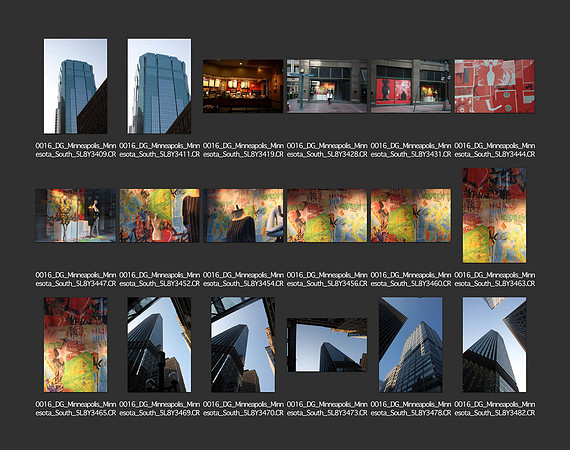This screenshot has height=450, width=570.
Task: Select the thumbnail for file 5L8Y3409
Action: pyautogui.click(x=76, y=86)
